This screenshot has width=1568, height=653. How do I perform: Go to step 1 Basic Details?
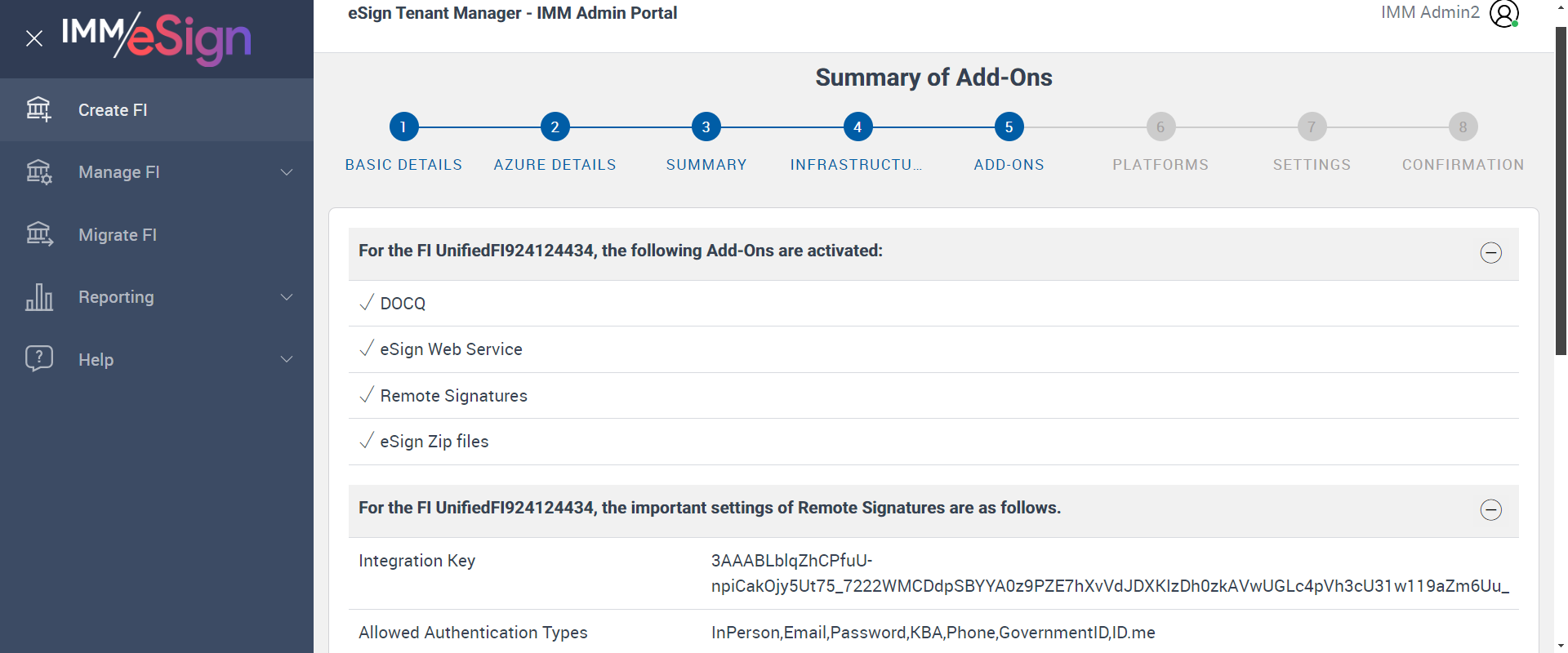coord(403,127)
